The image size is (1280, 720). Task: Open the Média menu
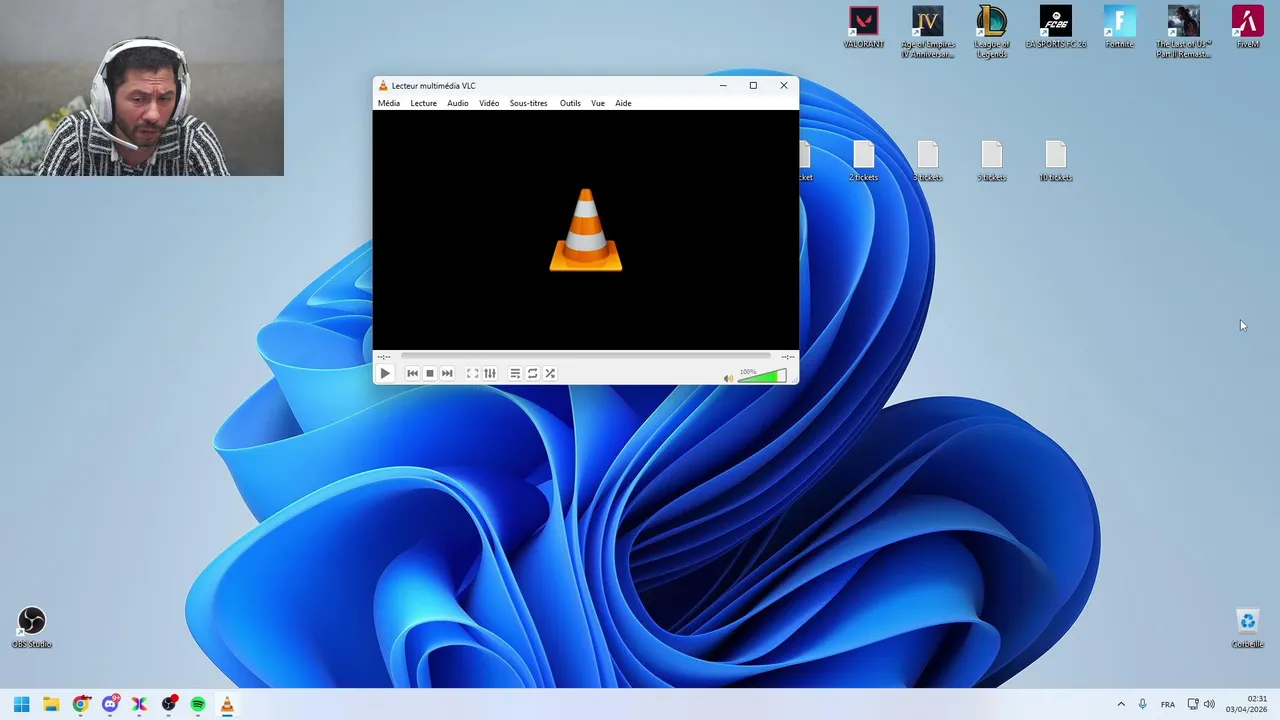[x=389, y=103]
